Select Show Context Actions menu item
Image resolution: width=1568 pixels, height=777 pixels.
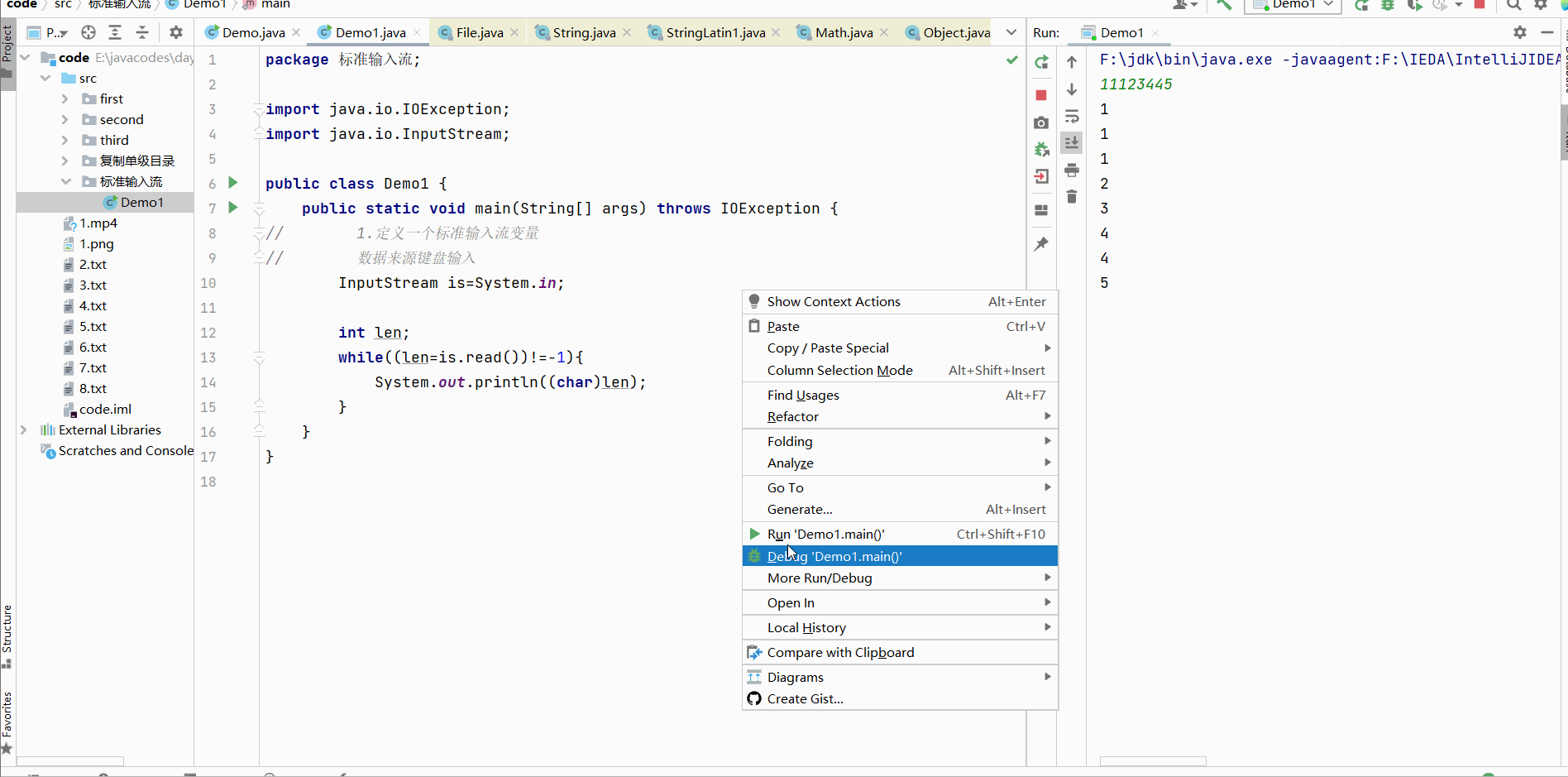tap(900, 302)
